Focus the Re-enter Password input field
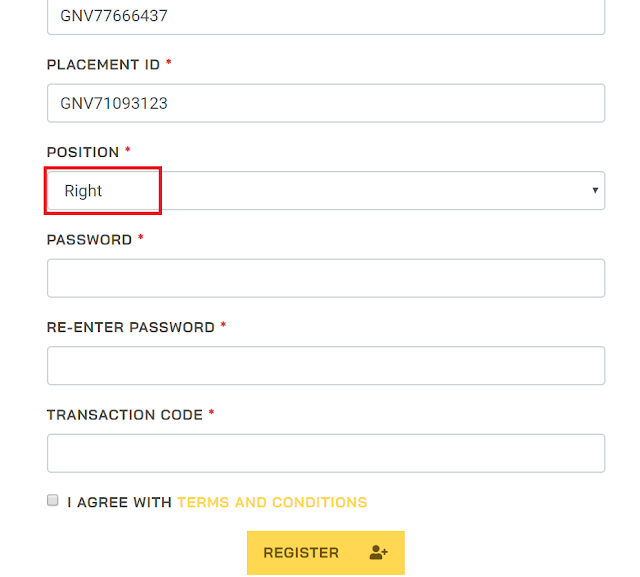The width and height of the screenshot is (640, 577). [326, 366]
